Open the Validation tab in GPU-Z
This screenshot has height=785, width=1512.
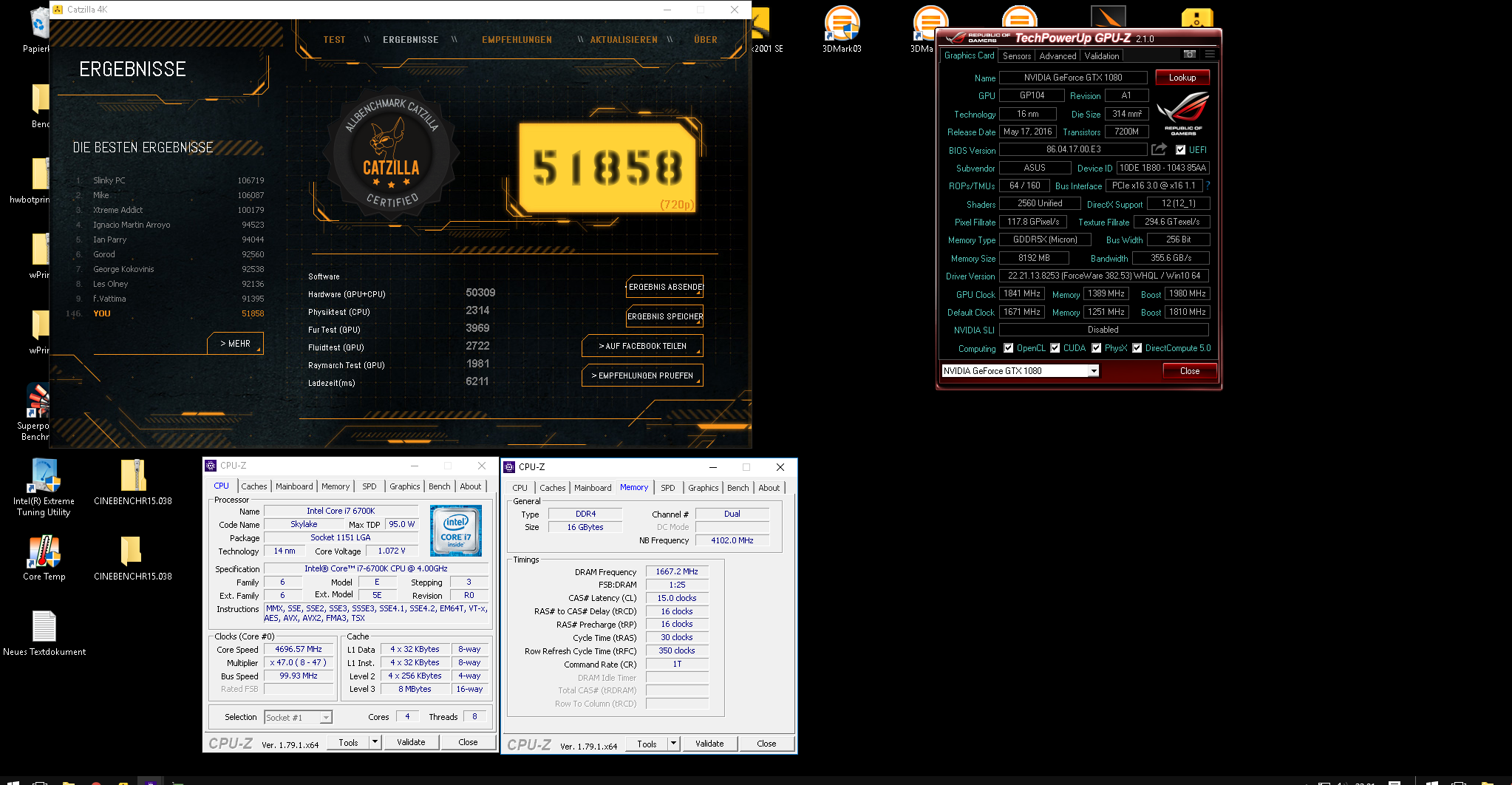(x=1101, y=56)
